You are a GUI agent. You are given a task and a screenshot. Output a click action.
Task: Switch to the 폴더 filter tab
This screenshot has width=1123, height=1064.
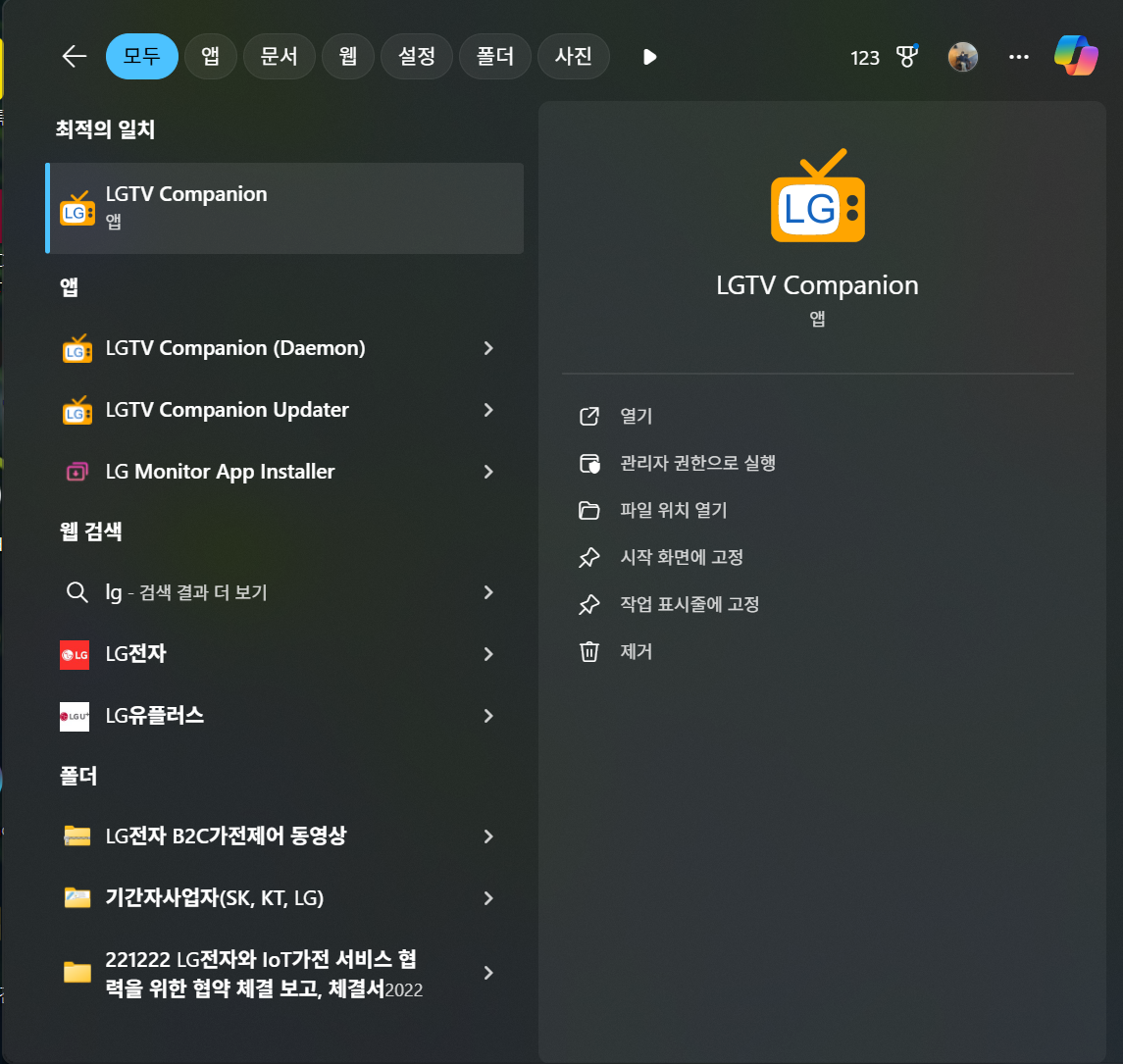click(495, 56)
